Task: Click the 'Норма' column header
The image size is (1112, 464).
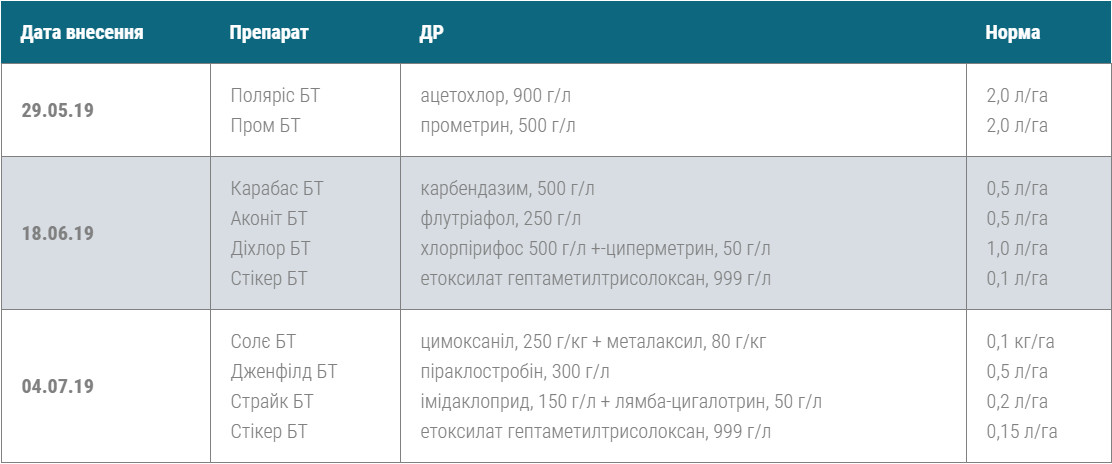Action: [x=1012, y=32]
